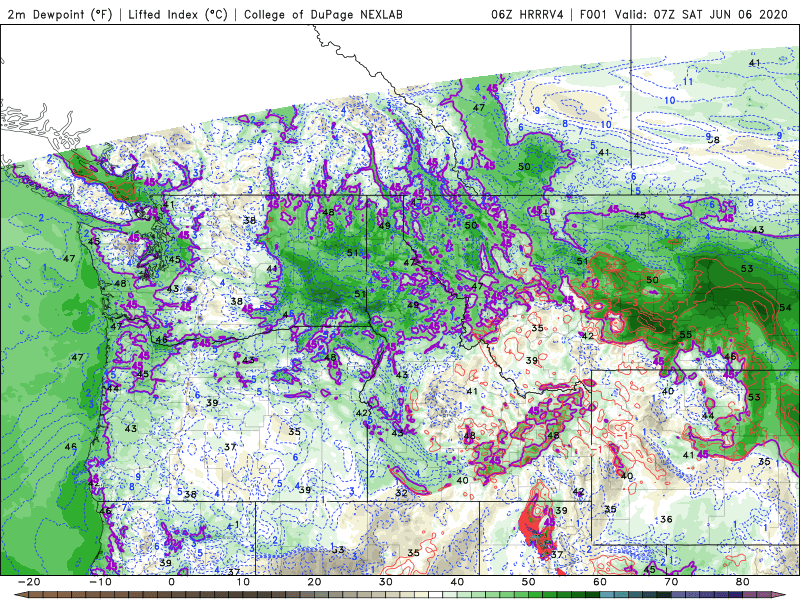This screenshot has height=600, width=800.
Task: Click the dewpoint value '54' on the map
Action: click(x=785, y=307)
